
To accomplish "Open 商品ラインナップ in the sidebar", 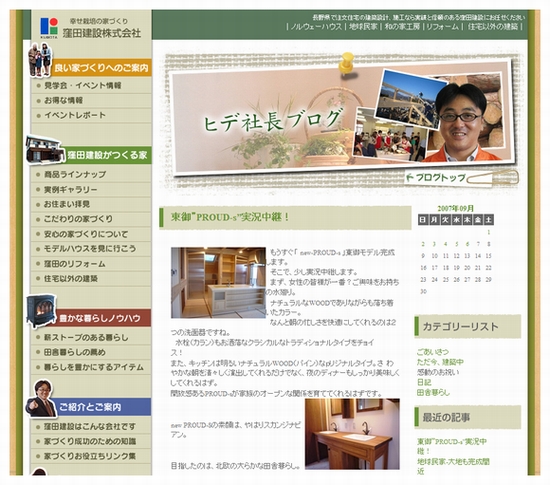I will (75, 174).
